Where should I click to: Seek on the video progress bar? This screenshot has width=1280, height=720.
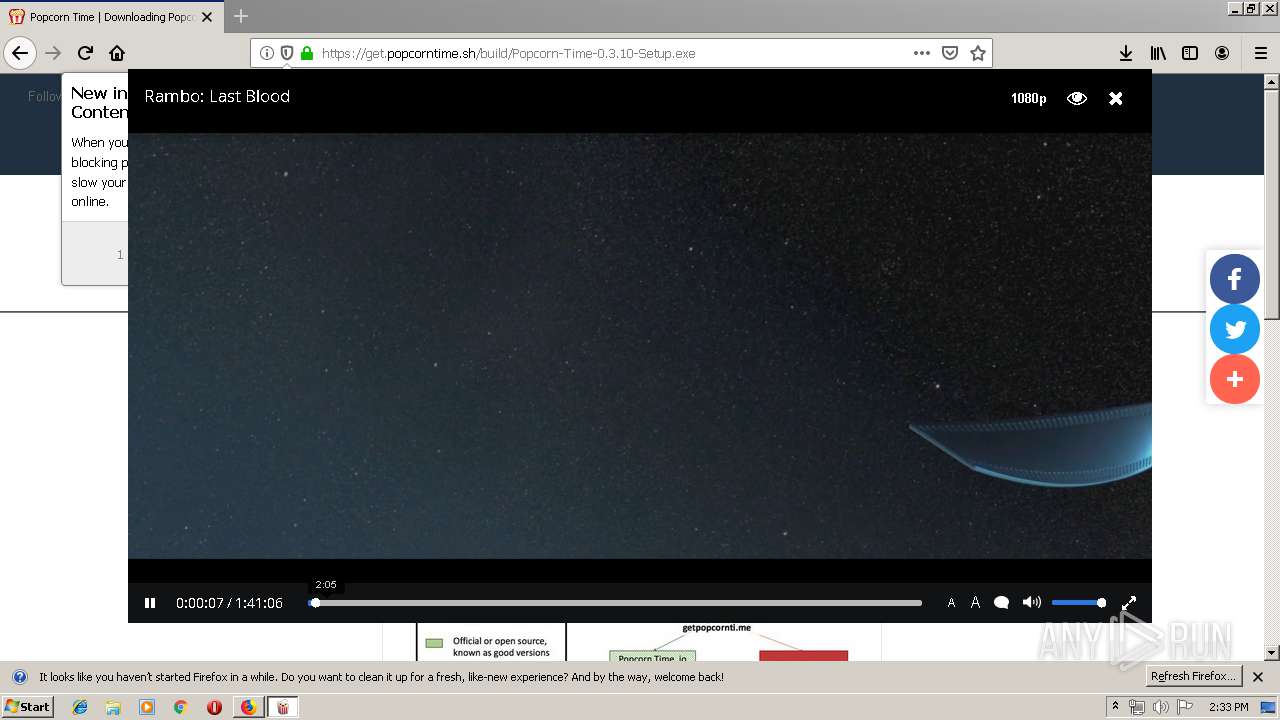(x=615, y=603)
